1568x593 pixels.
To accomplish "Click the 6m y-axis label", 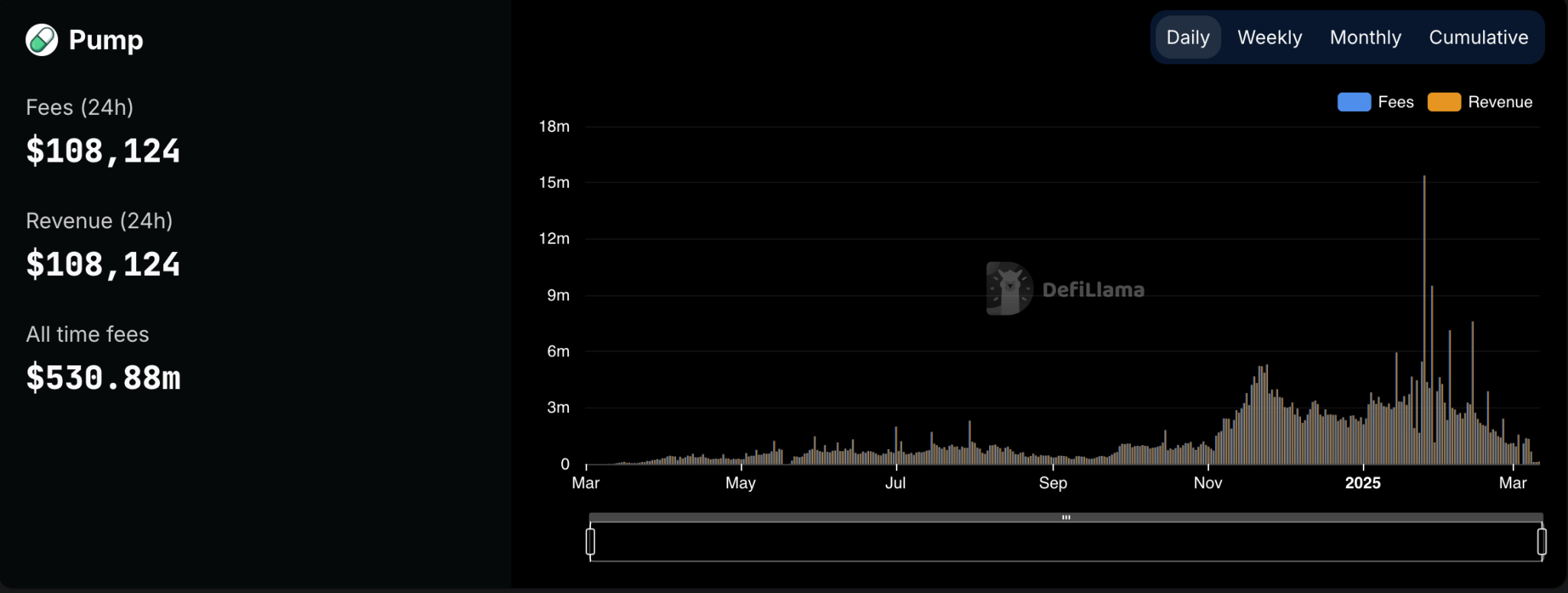I will [x=558, y=351].
